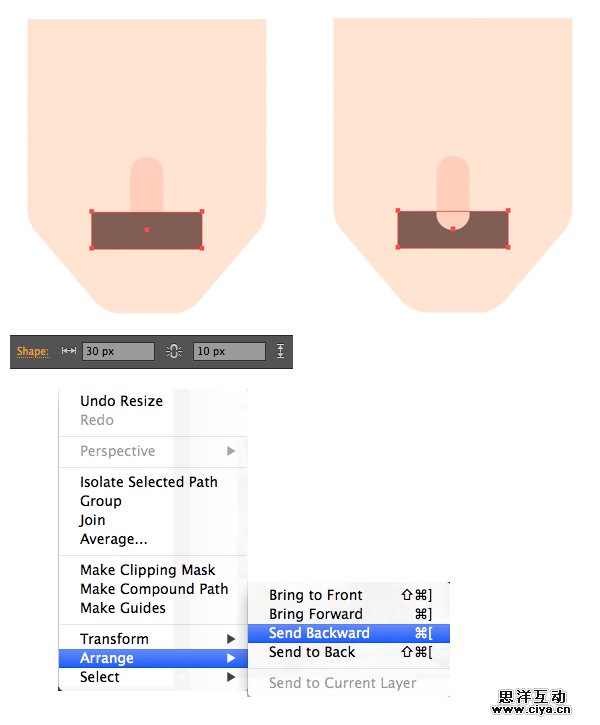This screenshot has width=600, height=725.
Task: Click Group in the context menu
Action: coord(101,501)
